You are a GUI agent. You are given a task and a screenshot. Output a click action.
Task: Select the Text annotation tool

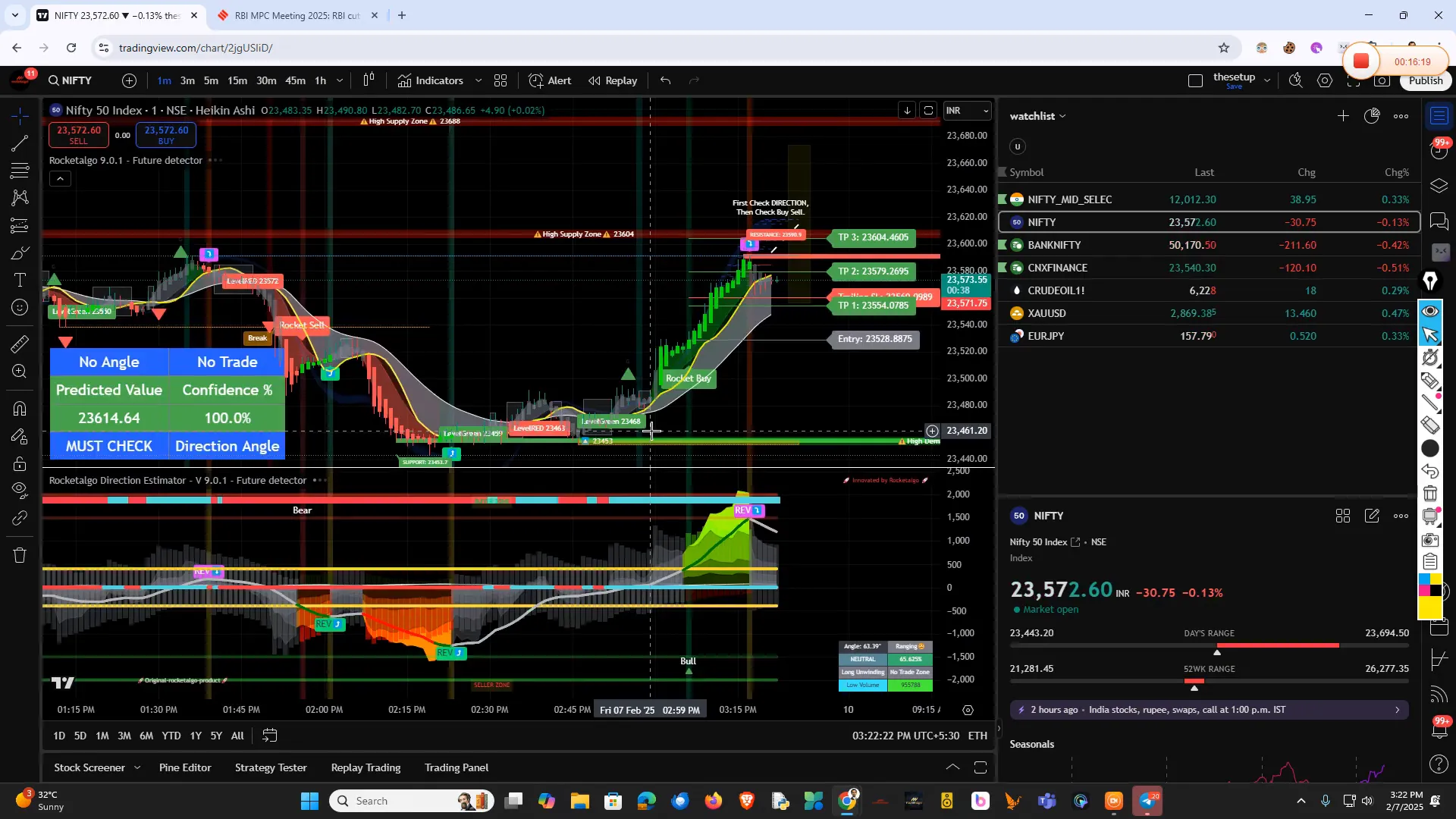(19, 280)
